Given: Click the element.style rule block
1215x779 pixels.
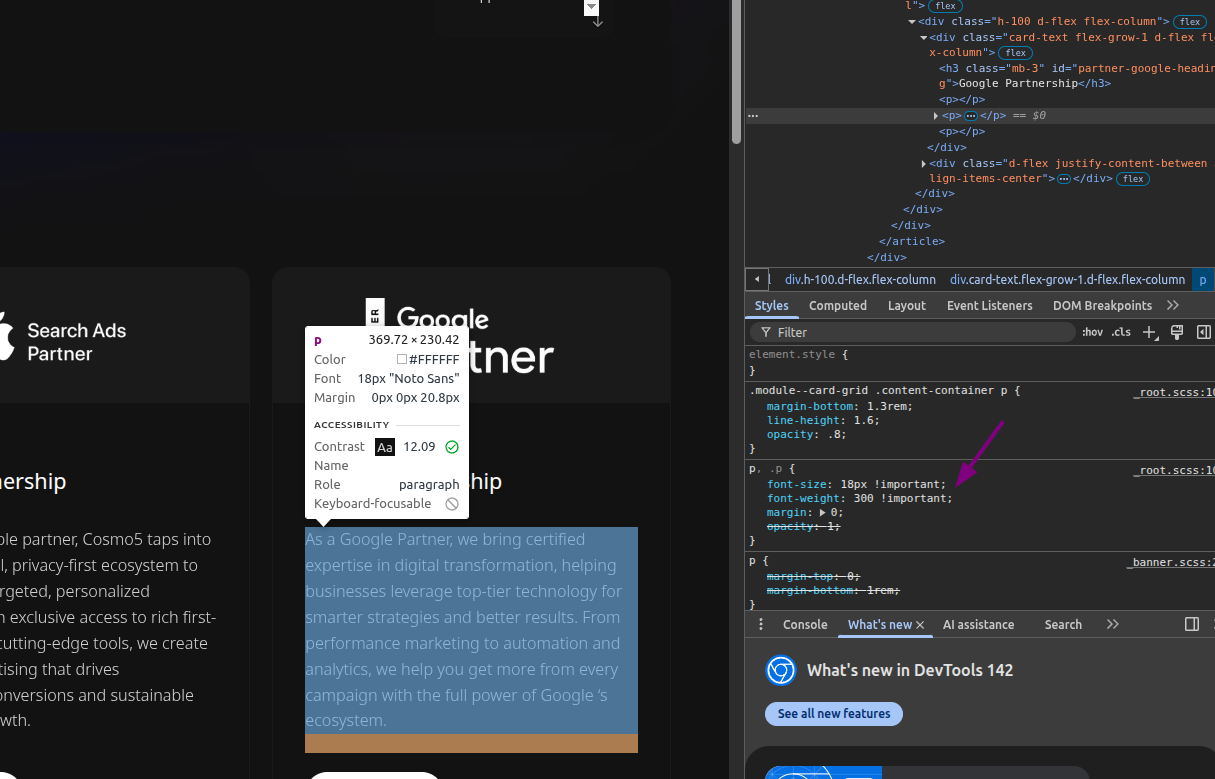Looking at the screenshot, I should click(980, 362).
